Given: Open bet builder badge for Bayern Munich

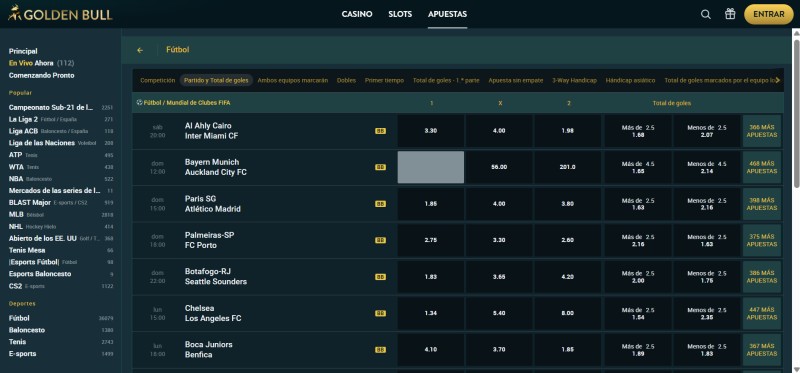Looking at the screenshot, I should click(380, 167).
